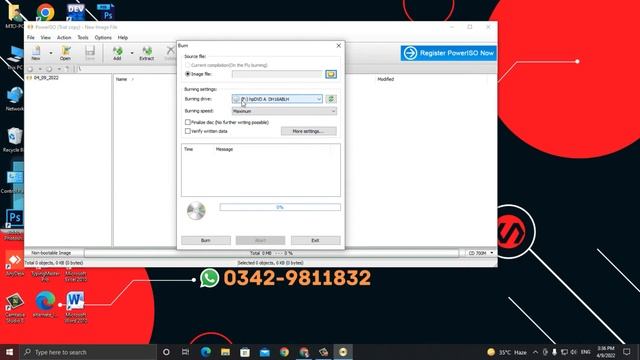Select the This PC desktop icon
640x360 pixels.
(15, 58)
